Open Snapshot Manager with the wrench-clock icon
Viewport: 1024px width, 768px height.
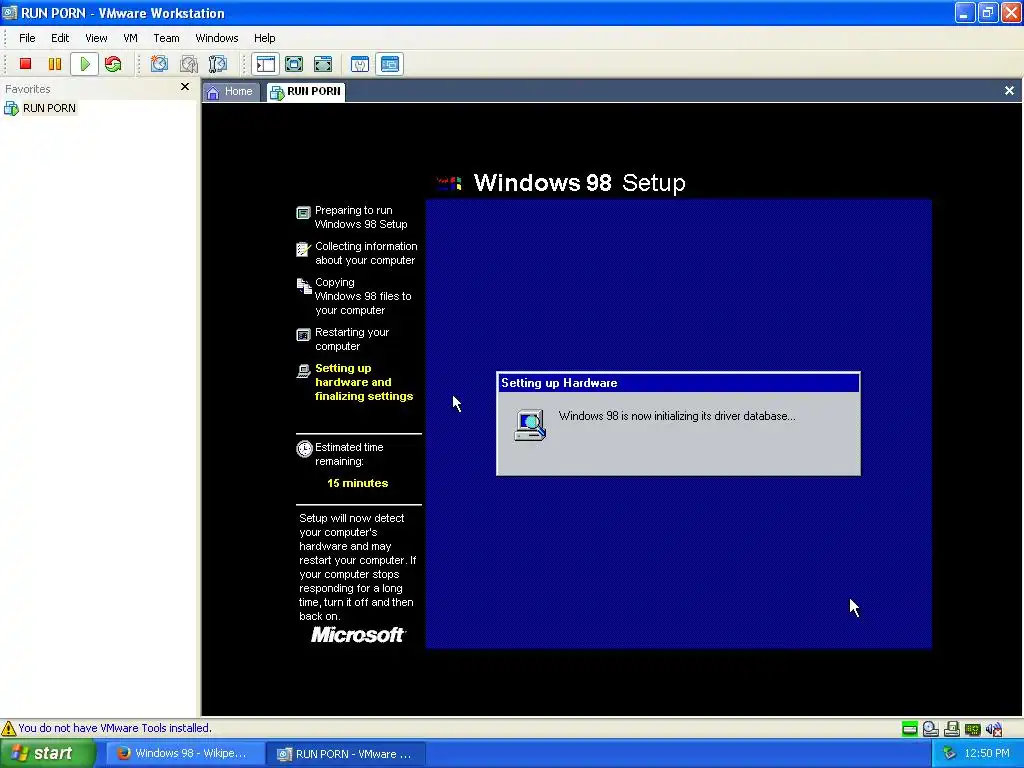(217, 64)
